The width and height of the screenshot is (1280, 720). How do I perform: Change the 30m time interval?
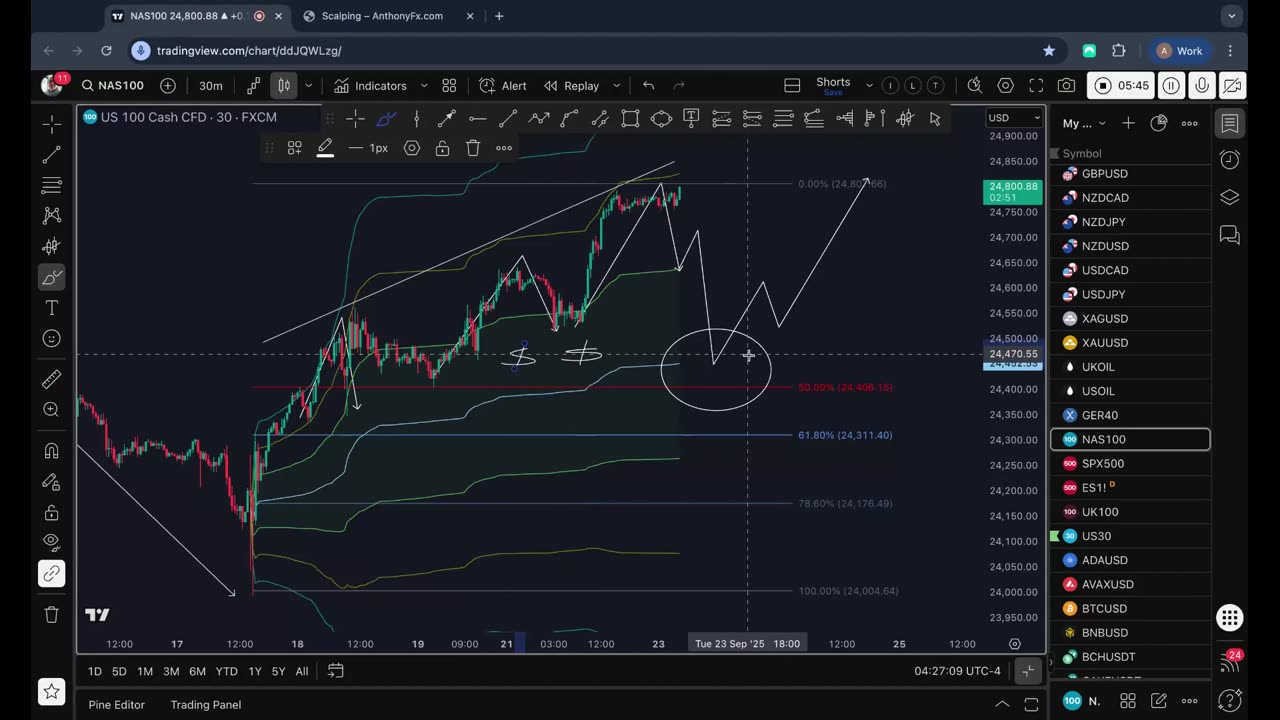[x=210, y=86]
